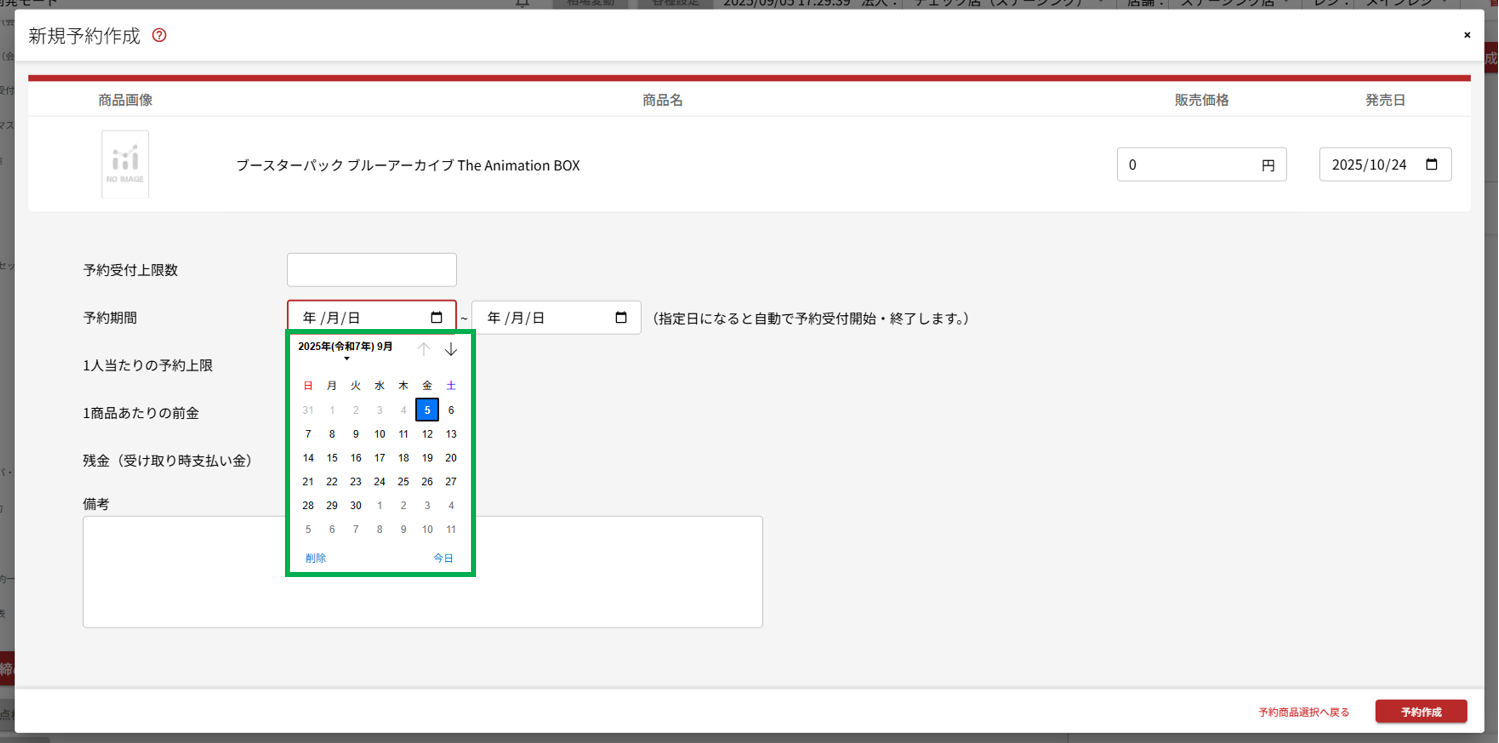This screenshot has width=1499, height=743.
Task: Pick September 12 in the calendar
Action: coord(427,434)
